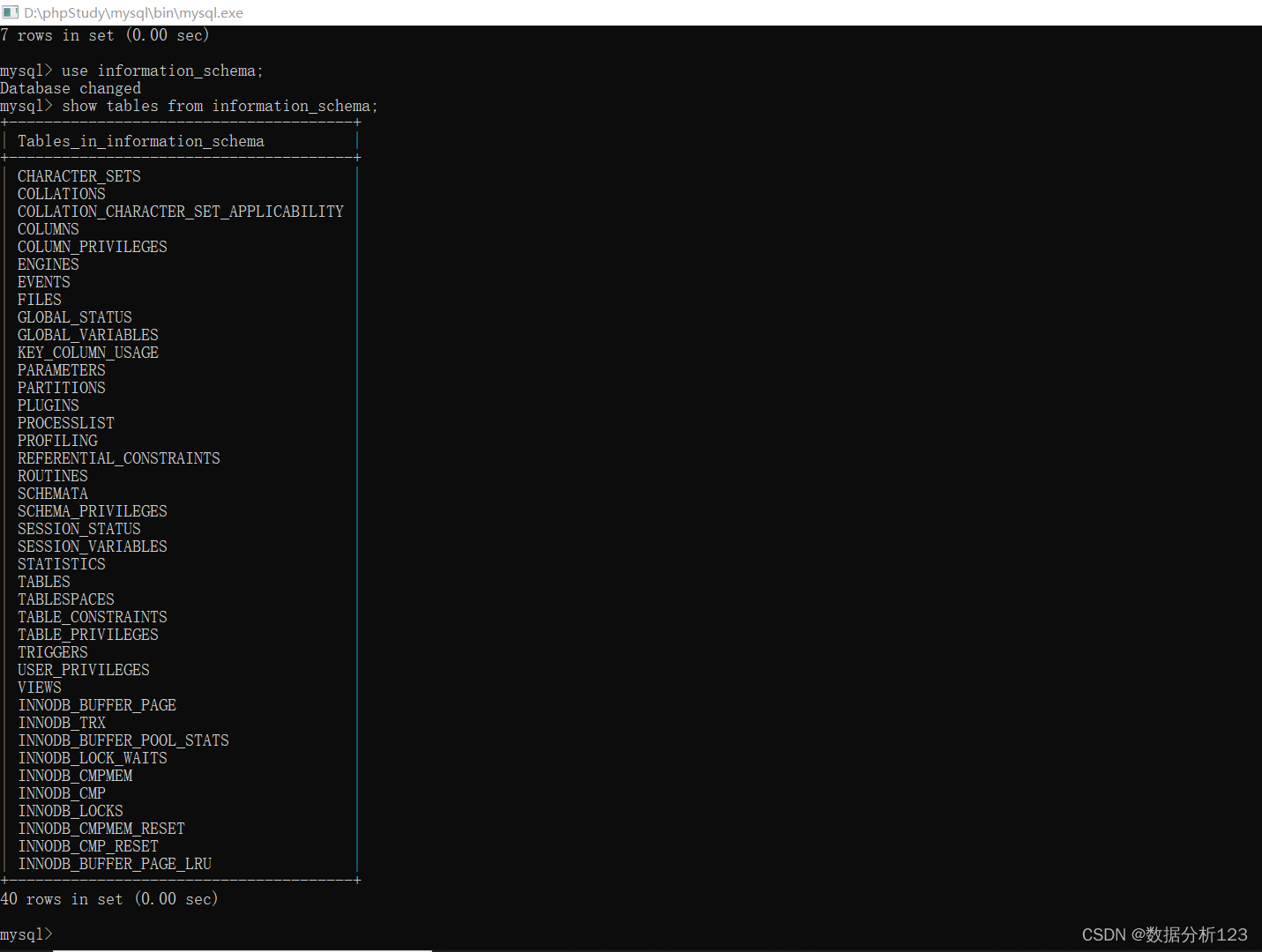Click the TABLESPACES entry
This screenshot has height=952, width=1262.
coord(66,599)
